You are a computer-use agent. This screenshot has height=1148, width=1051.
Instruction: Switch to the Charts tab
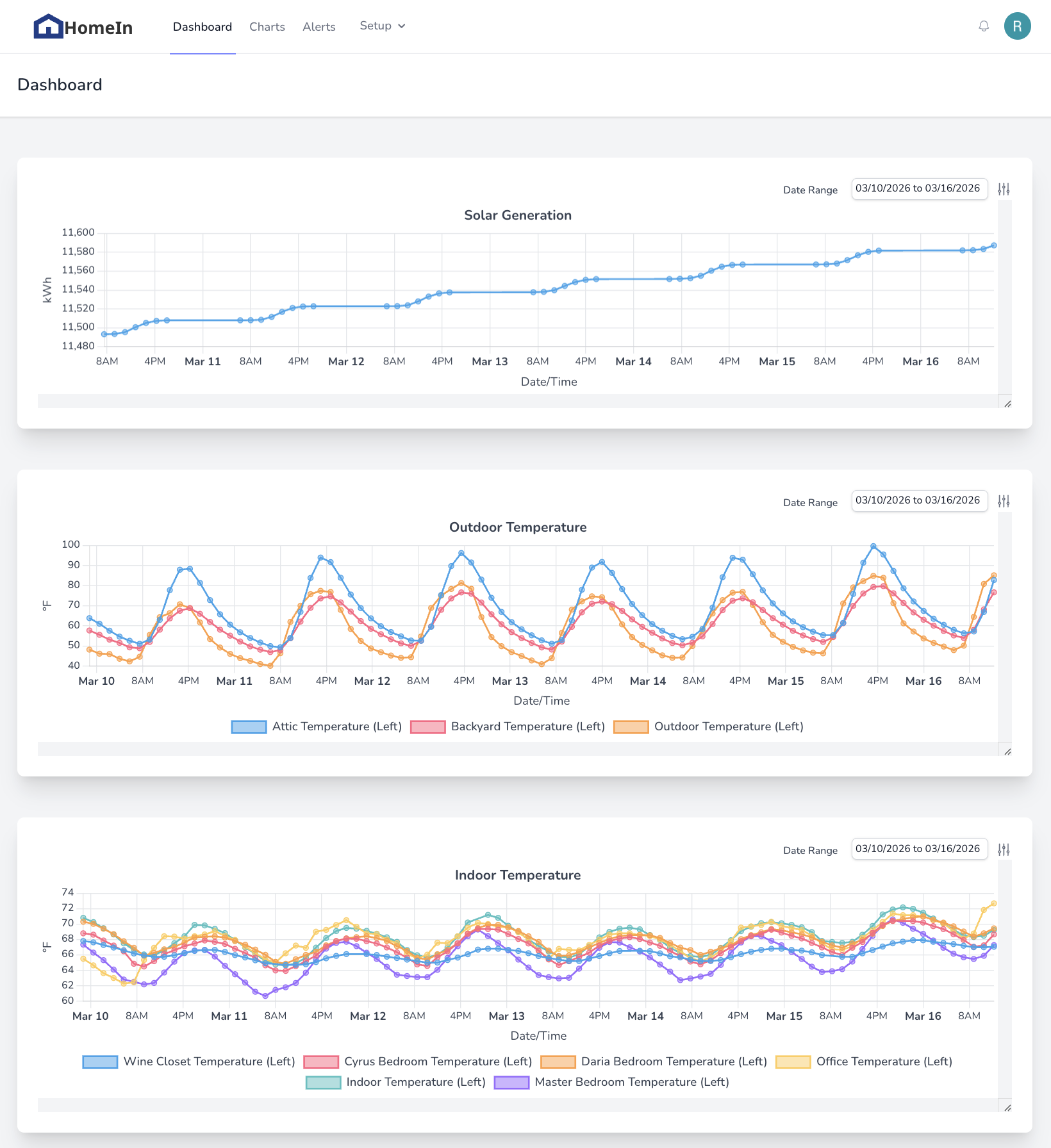pos(267,27)
